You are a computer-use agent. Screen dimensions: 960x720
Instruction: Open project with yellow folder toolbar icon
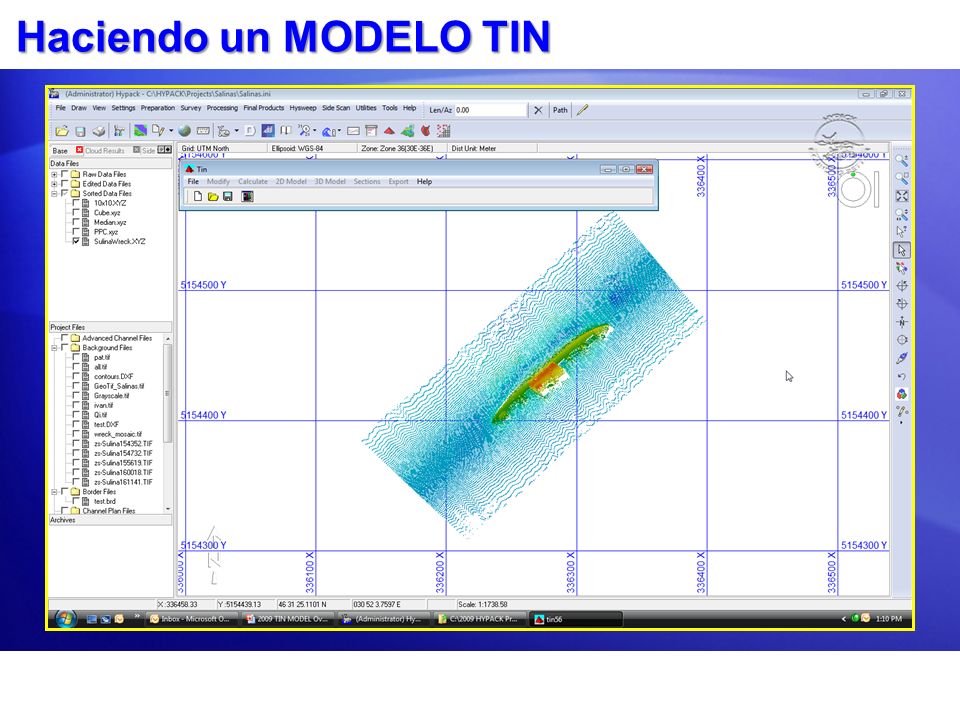pos(61,131)
